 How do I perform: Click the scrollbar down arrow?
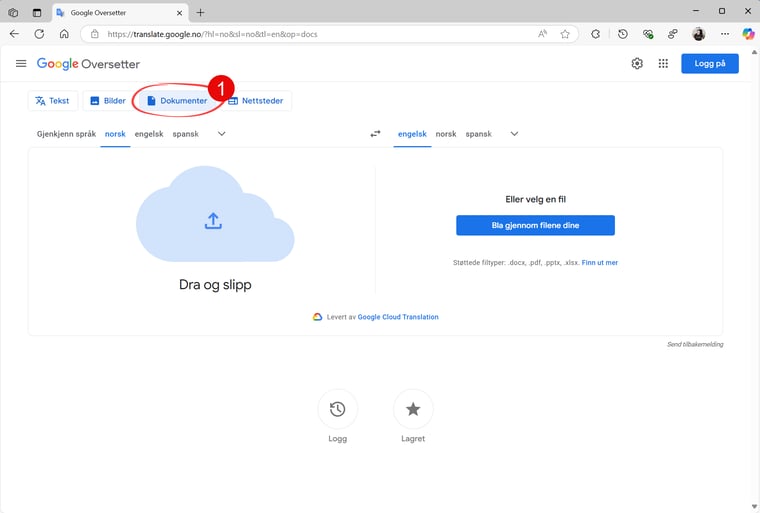click(x=754, y=507)
